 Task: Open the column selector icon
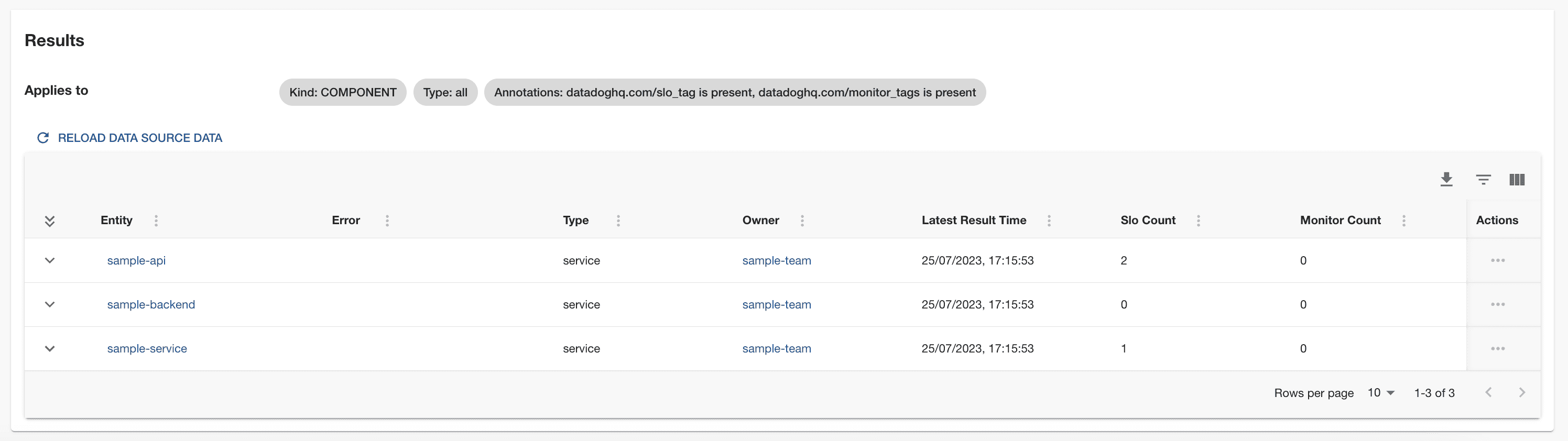click(x=1517, y=180)
